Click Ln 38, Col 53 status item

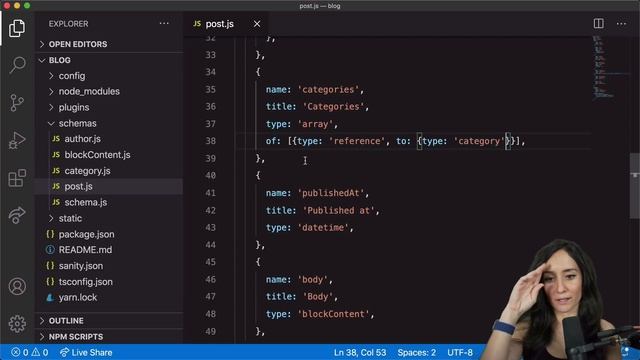(x=360, y=352)
